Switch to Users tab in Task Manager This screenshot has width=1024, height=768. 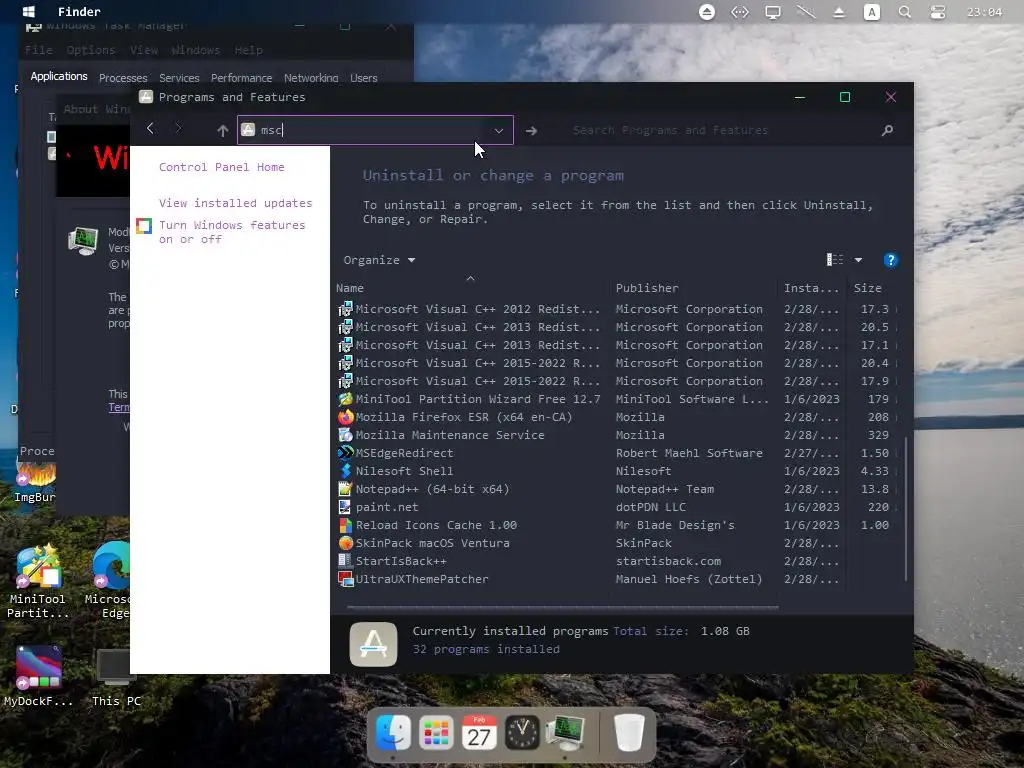click(x=363, y=78)
